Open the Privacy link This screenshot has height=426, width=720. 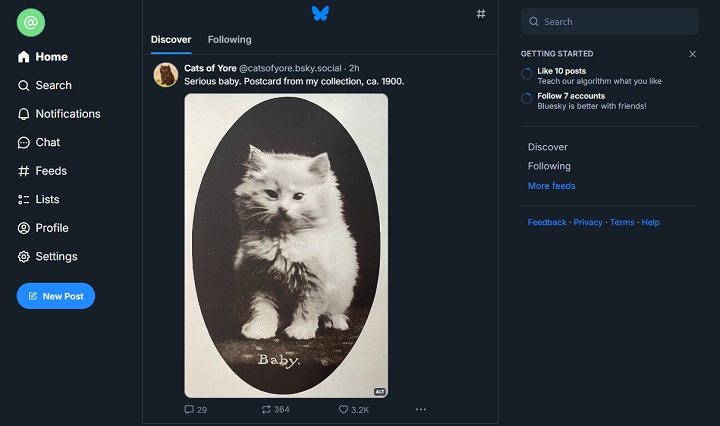[x=588, y=222]
